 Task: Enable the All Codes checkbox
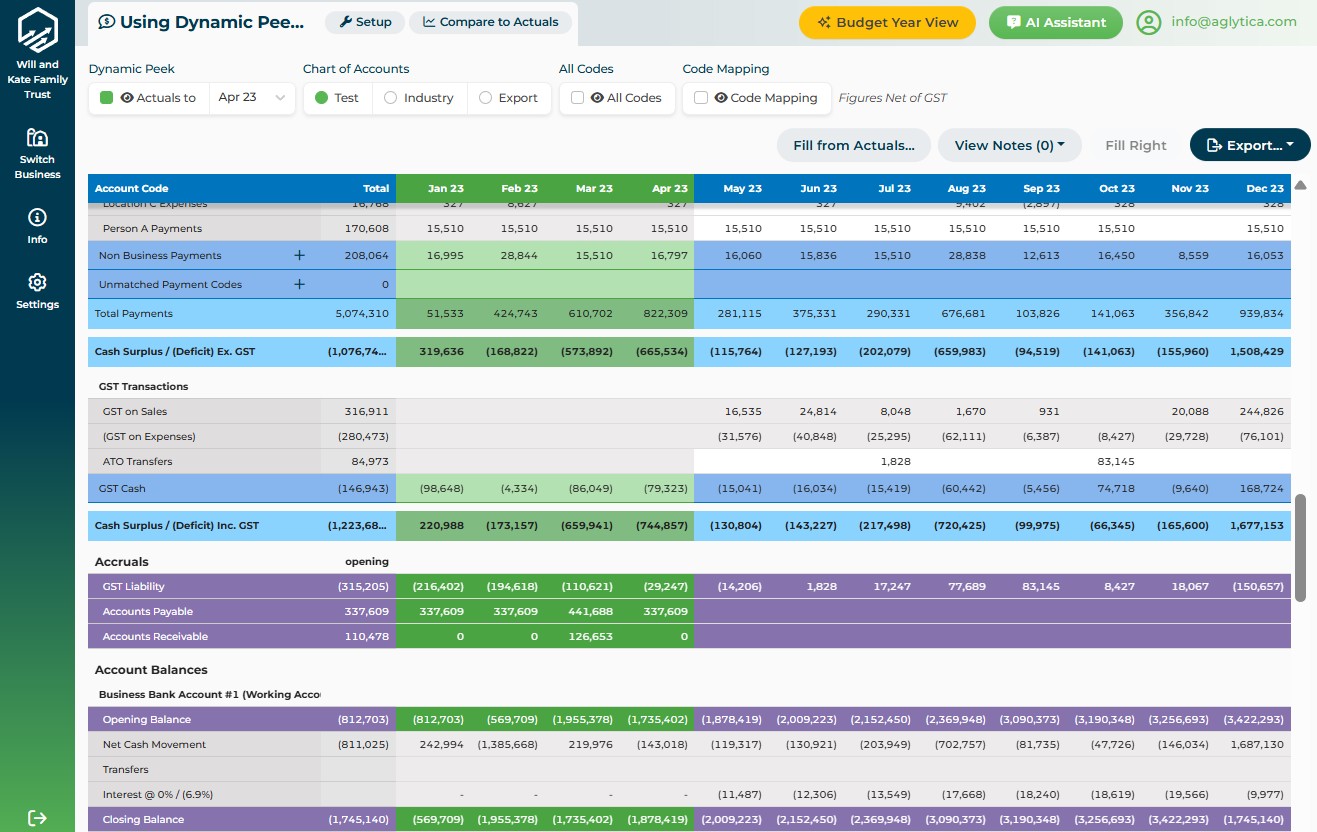tap(576, 98)
